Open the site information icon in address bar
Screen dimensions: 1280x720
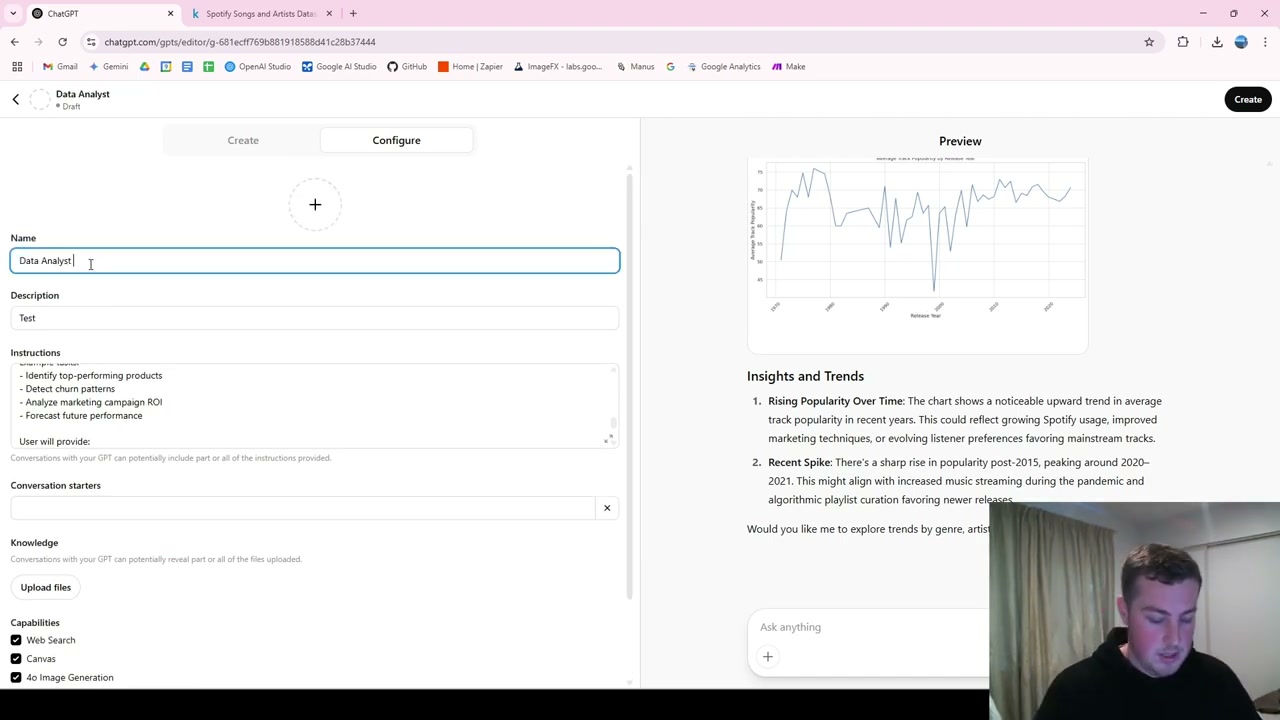91,42
